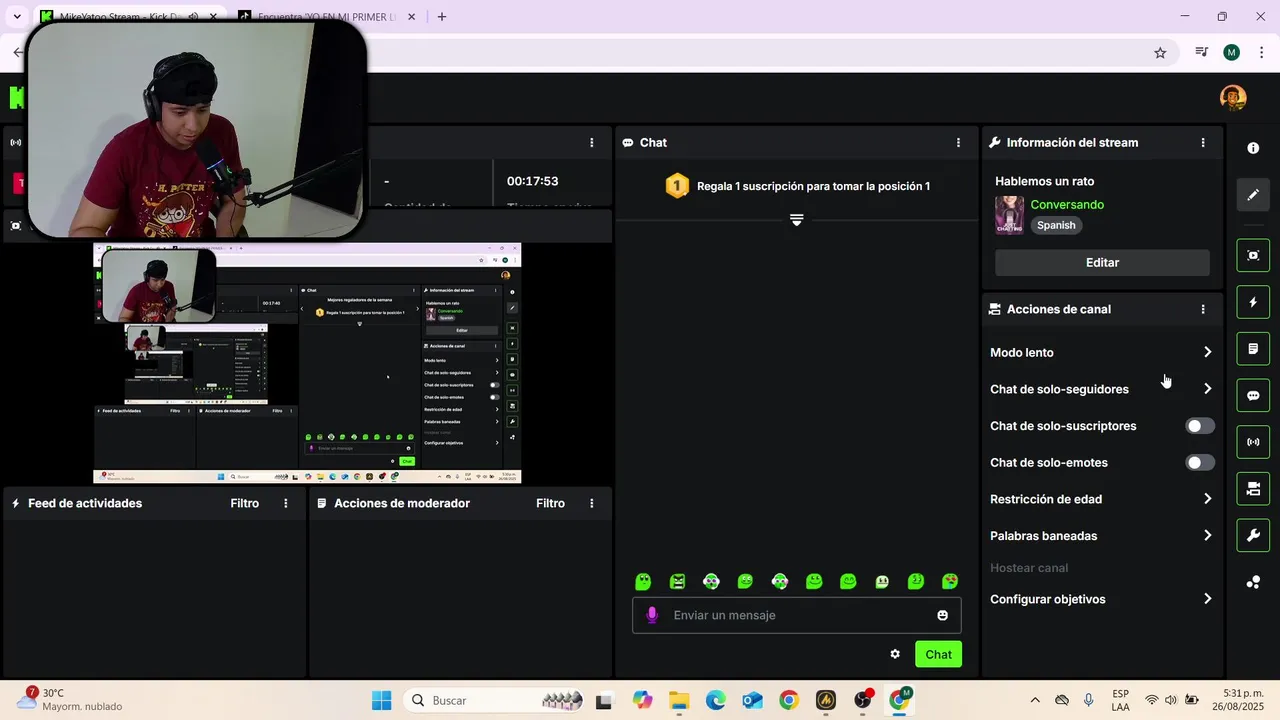Open a new browser tab
The height and width of the screenshot is (720, 1280).
tap(442, 17)
